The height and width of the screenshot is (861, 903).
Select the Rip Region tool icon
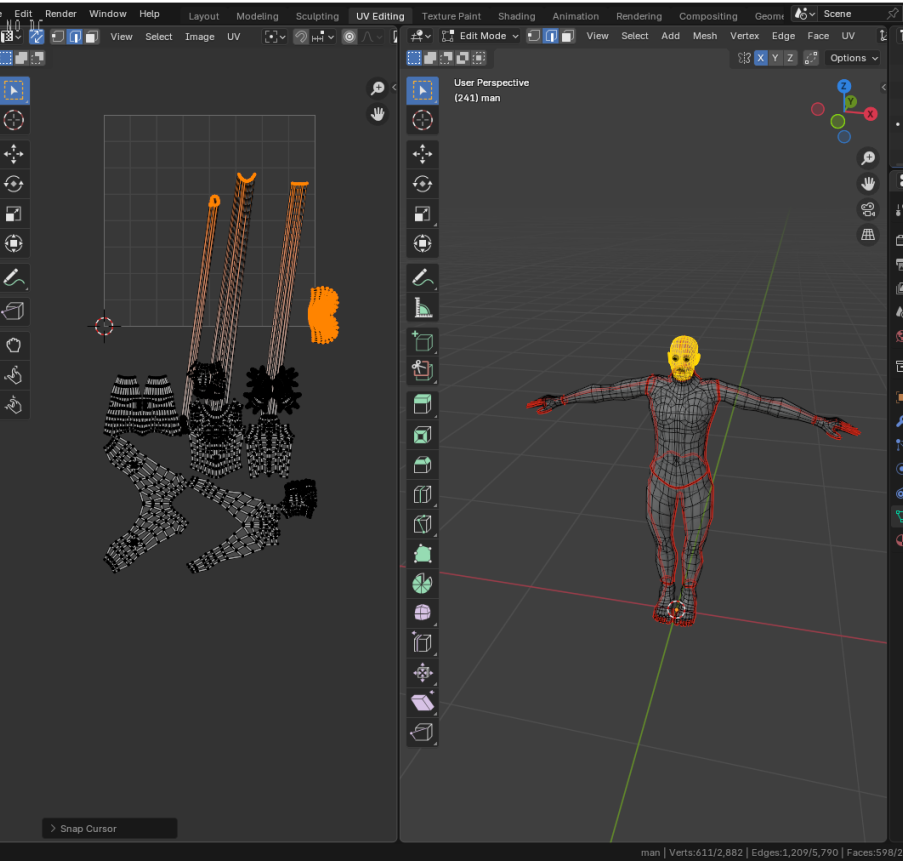[422, 732]
